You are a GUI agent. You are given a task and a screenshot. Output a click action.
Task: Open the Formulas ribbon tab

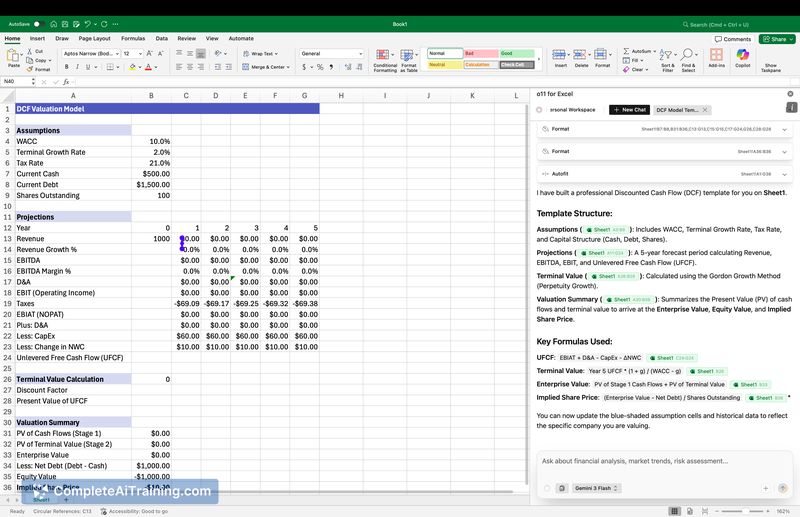click(x=133, y=38)
